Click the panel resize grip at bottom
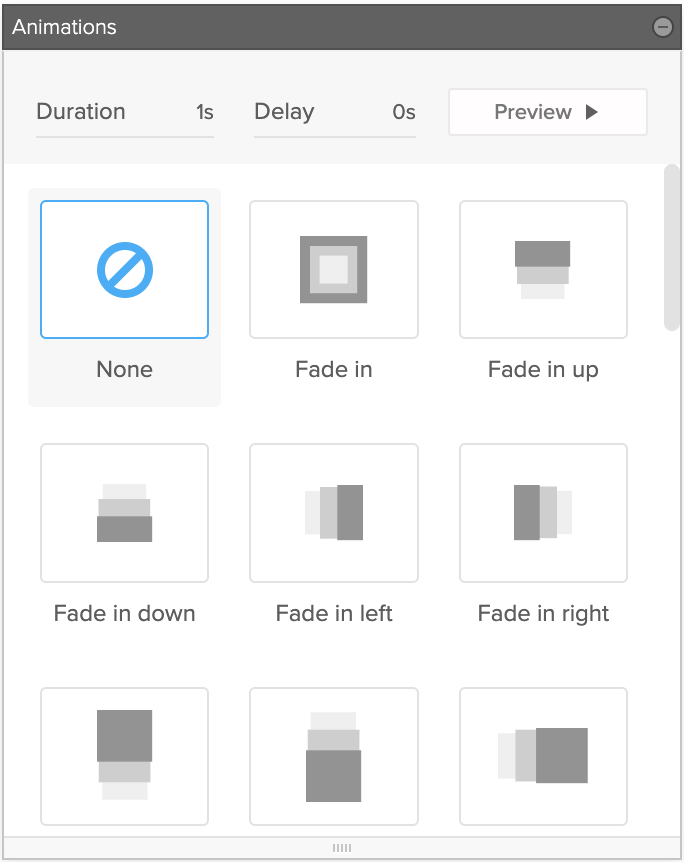 coord(342,848)
